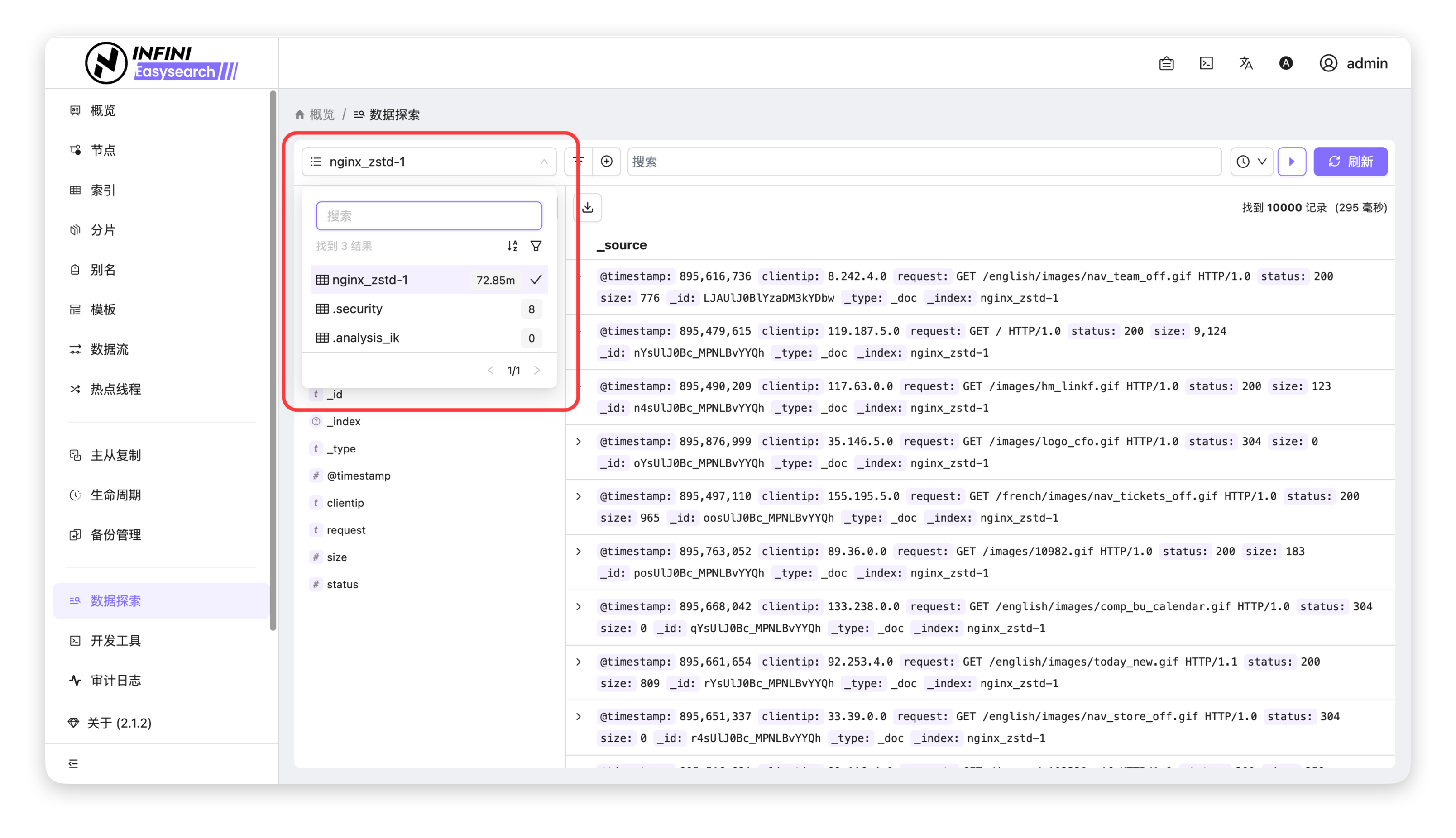The image size is (1456, 838).
Task: Open the sort order icon in index dropdown
Action: pyautogui.click(x=512, y=246)
